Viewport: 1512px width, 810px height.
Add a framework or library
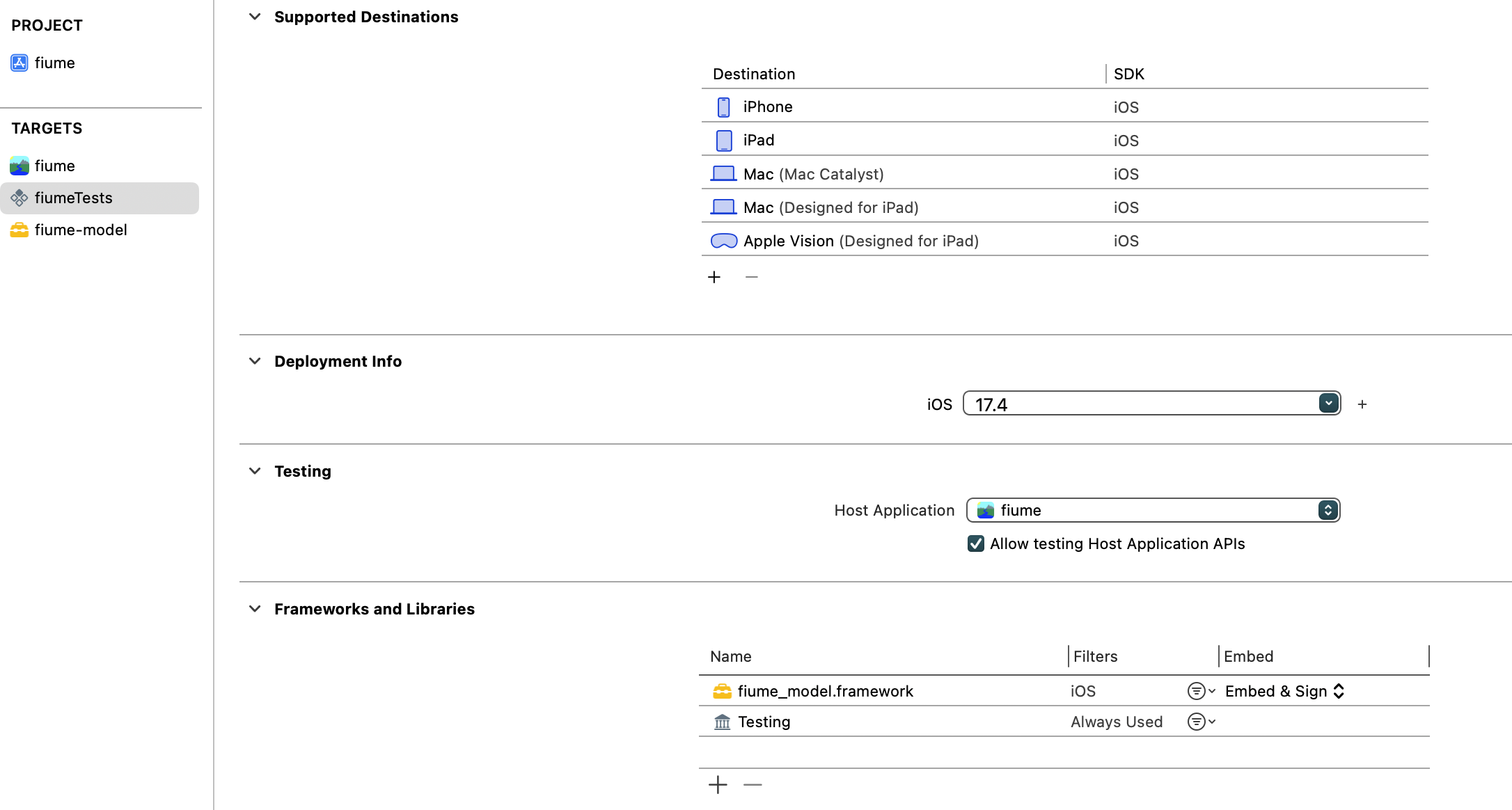point(718,785)
